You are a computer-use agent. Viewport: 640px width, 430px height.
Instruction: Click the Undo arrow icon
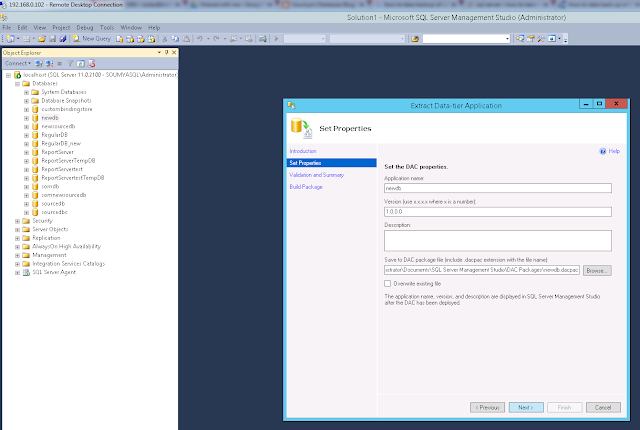tap(200, 39)
